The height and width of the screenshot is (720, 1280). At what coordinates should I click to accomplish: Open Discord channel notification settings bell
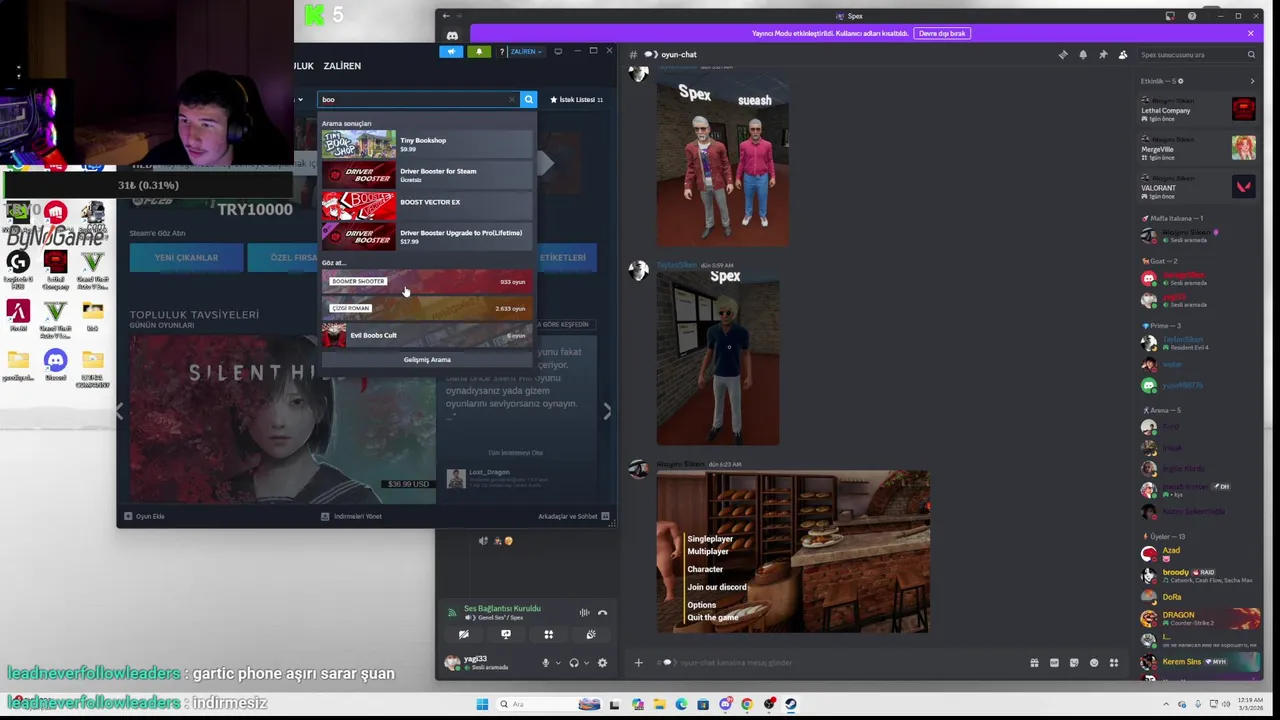click(1083, 55)
